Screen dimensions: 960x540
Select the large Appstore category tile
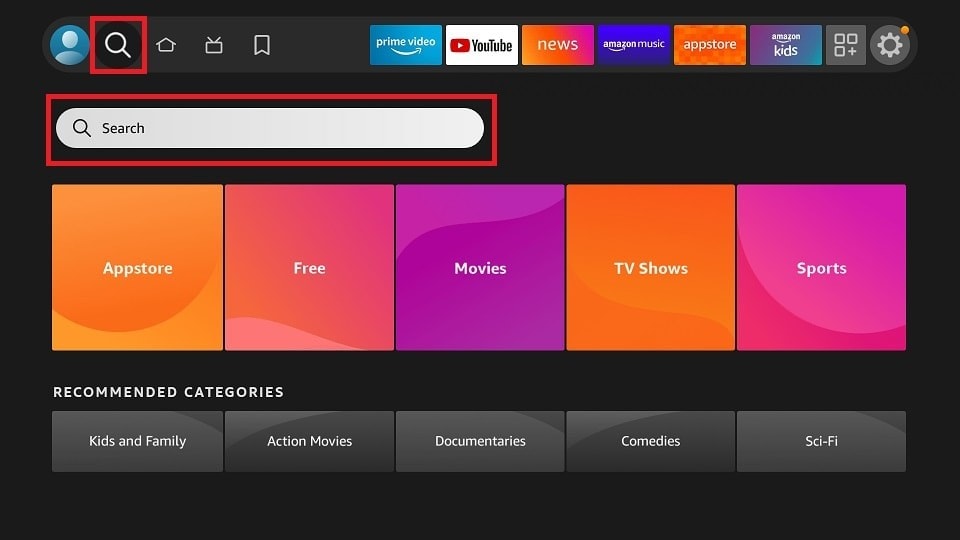(137, 268)
